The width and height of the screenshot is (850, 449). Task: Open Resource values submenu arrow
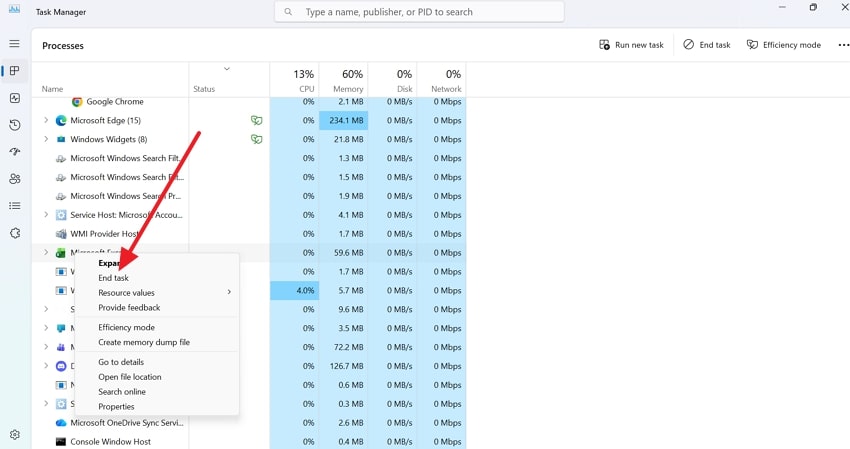coord(229,292)
